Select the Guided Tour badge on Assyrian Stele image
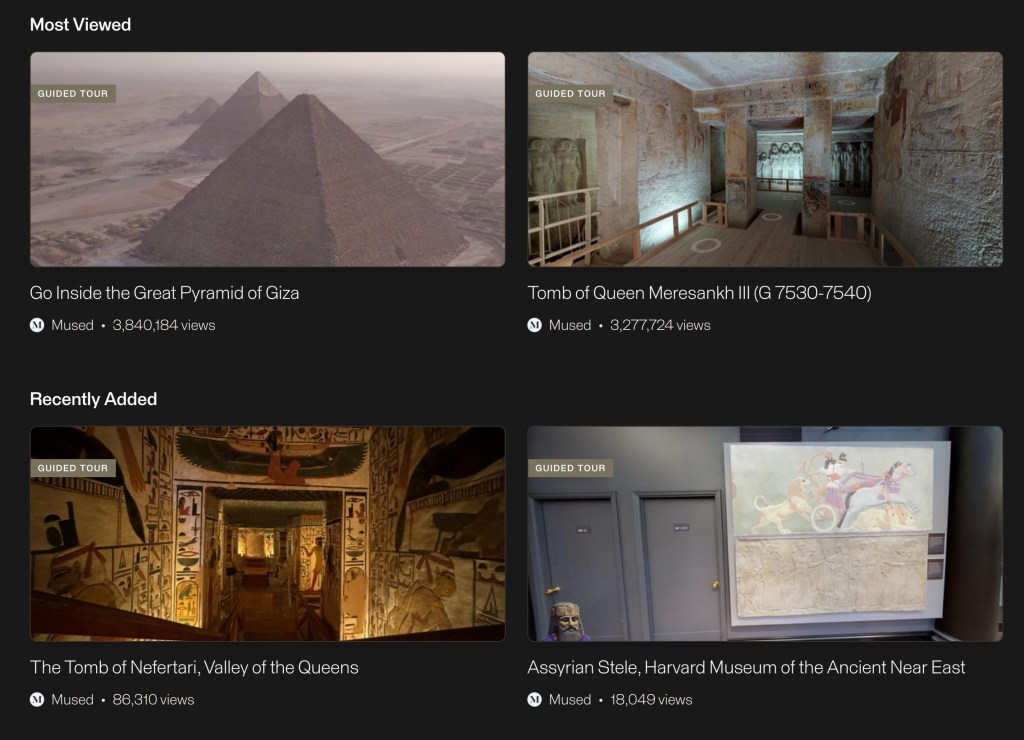This screenshot has width=1024, height=740. pos(570,468)
